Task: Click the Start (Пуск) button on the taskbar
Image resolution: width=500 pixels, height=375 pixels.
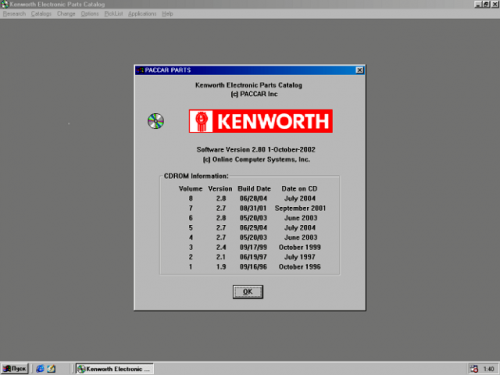Action: tap(15, 369)
